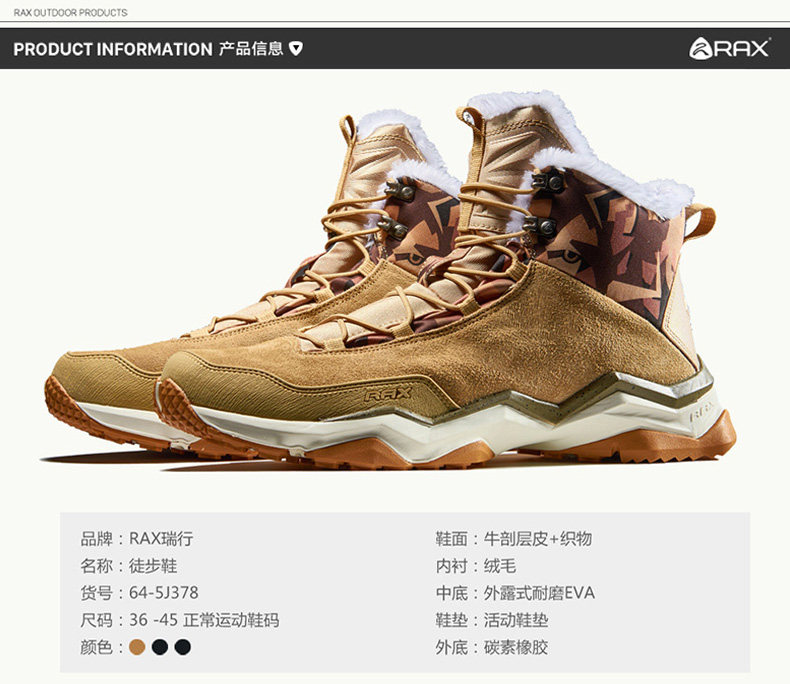
Task: Click the RAX logo in the header
Action: 730,48
